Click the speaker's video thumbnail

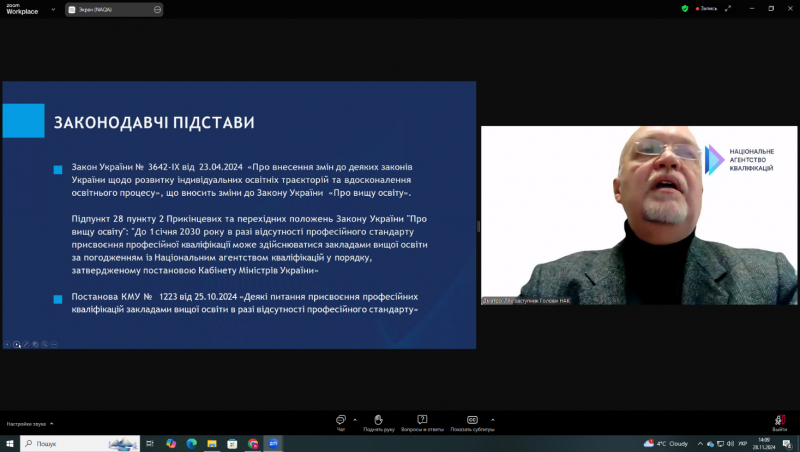tap(638, 215)
